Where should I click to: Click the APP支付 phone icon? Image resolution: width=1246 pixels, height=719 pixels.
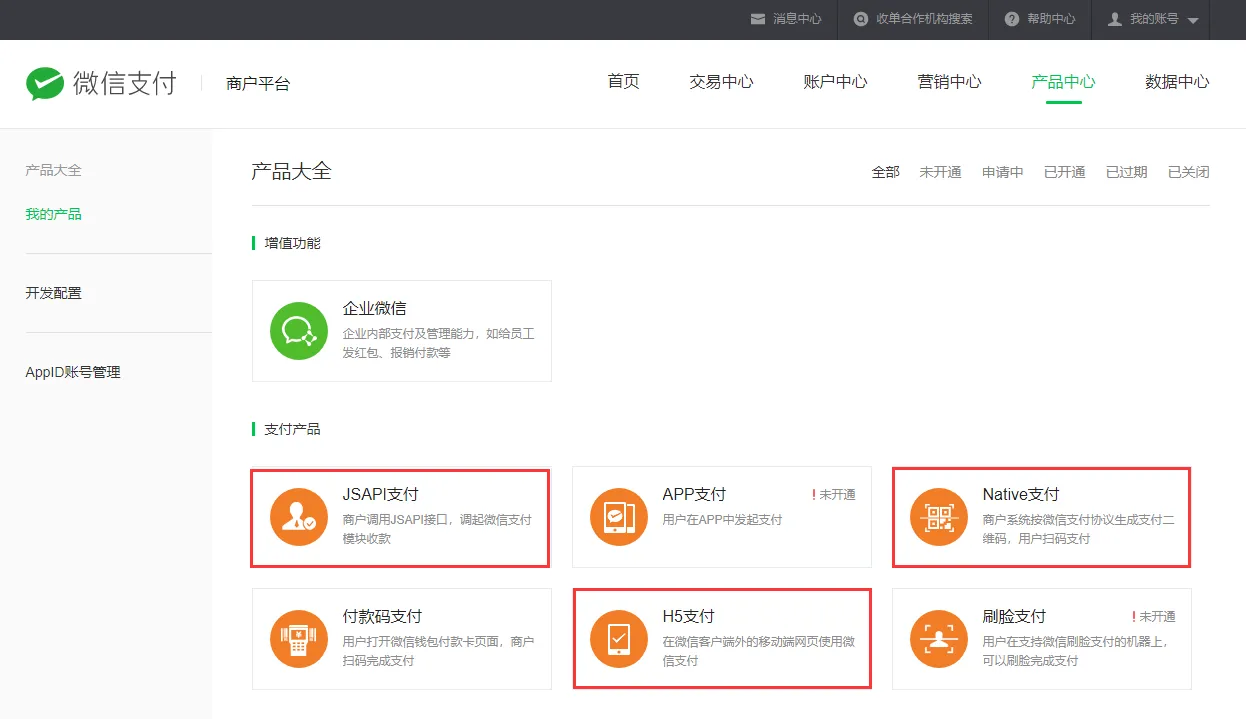pos(618,518)
